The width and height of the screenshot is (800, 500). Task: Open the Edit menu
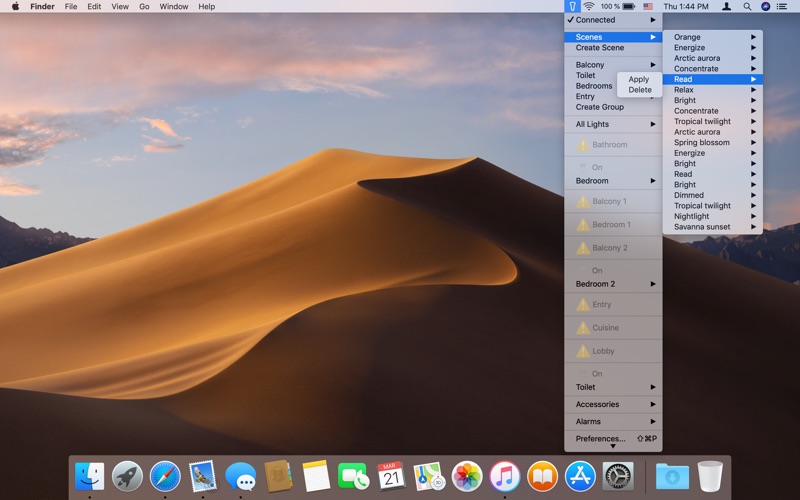coord(94,7)
